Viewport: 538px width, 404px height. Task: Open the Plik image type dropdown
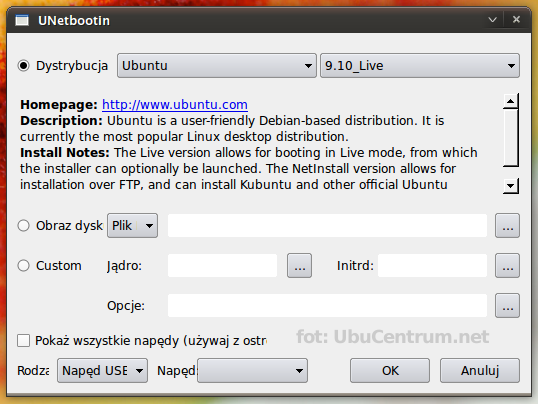pos(132,226)
